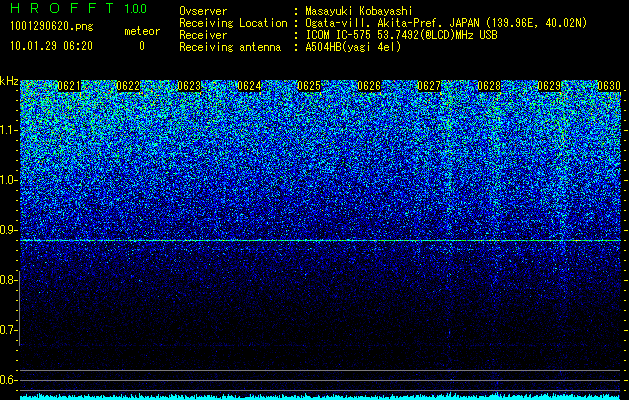The height and width of the screenshot is (400, 629).
Task: Click the 0.7 frequency axis label
Action: (8, 330)
